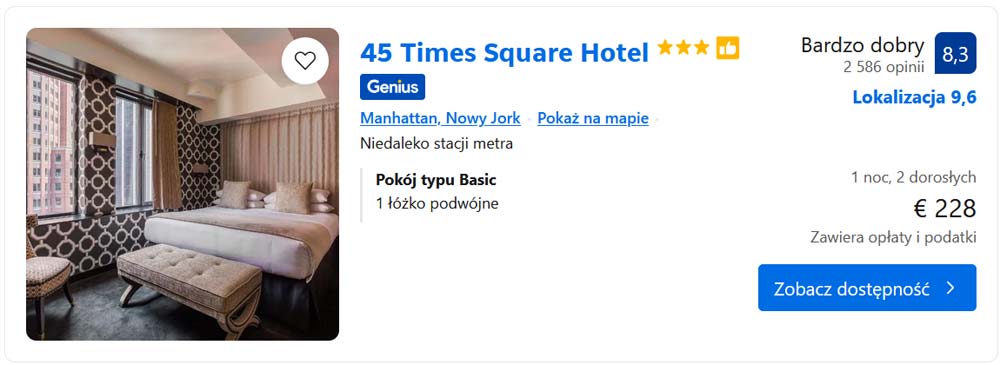The width and height of the screenshot is (1000, 365).
Task: Click the Bardzo dobry rating label
Action: point(862,45)
